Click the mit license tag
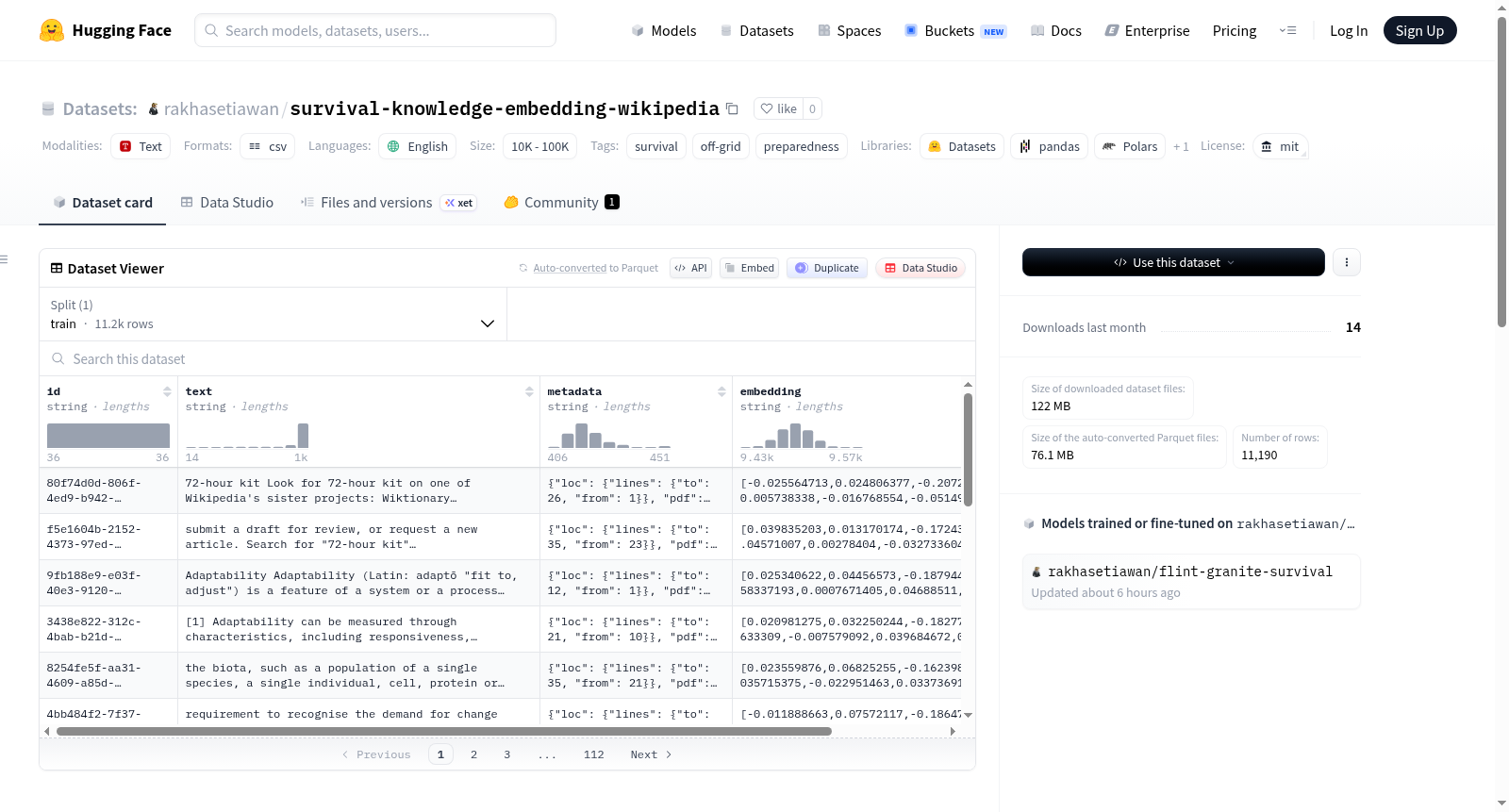 tap(1281, 146)
